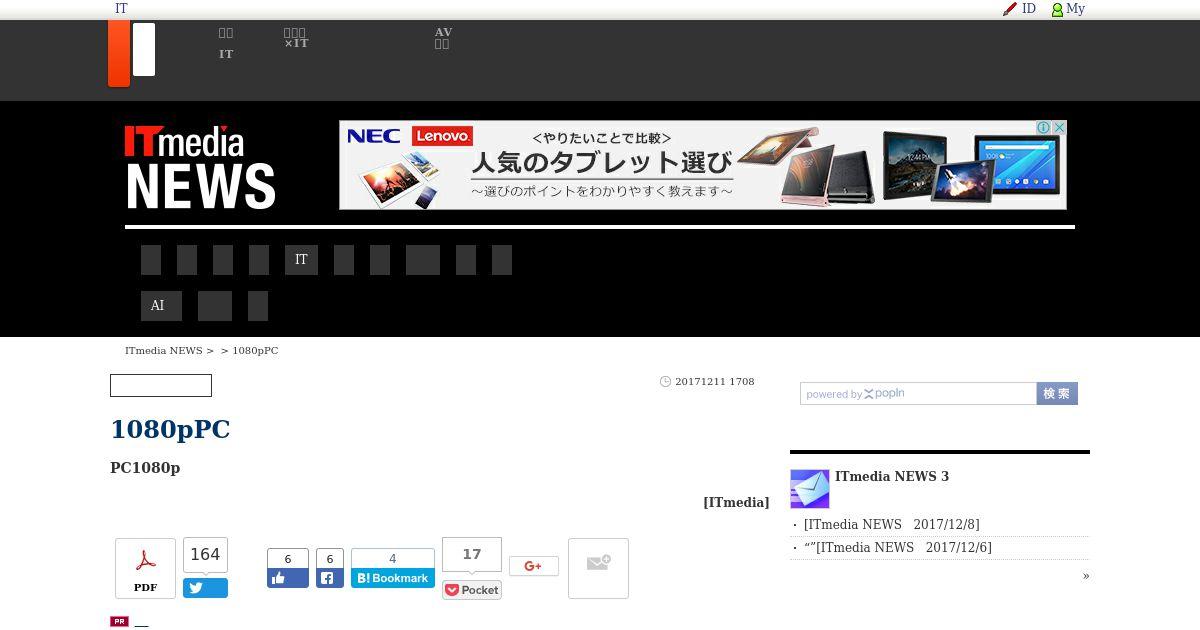
Task: Click the [ITmedia] author credit
Action: (x=736, y=503)
